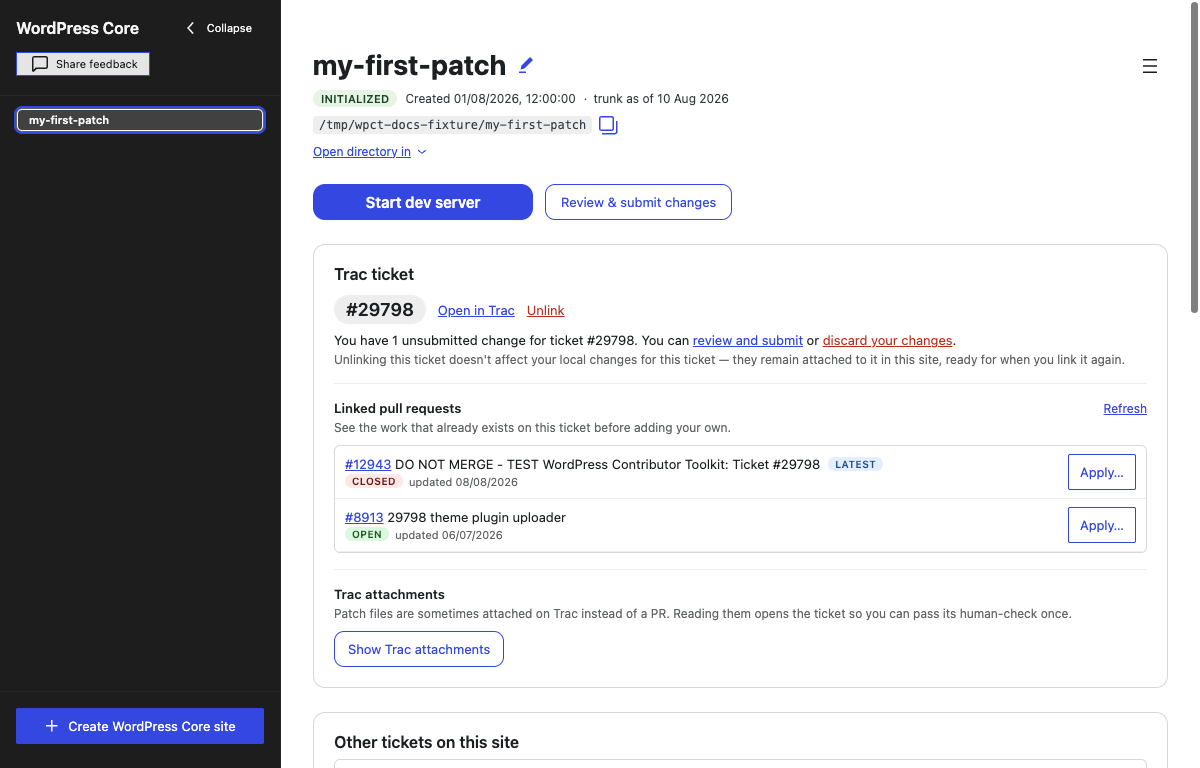Click the plus icon in Create WordPress Core site
The height and width of the screenshot is (768, 1200).
point(52,726)
